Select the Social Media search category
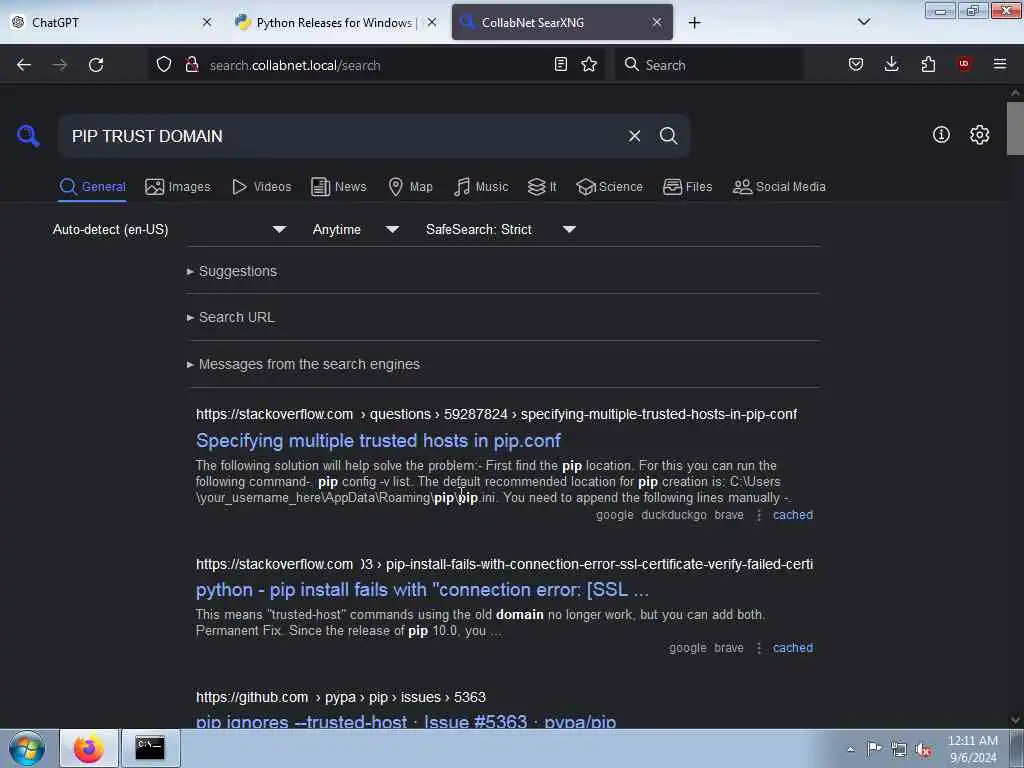 (779, 187)
